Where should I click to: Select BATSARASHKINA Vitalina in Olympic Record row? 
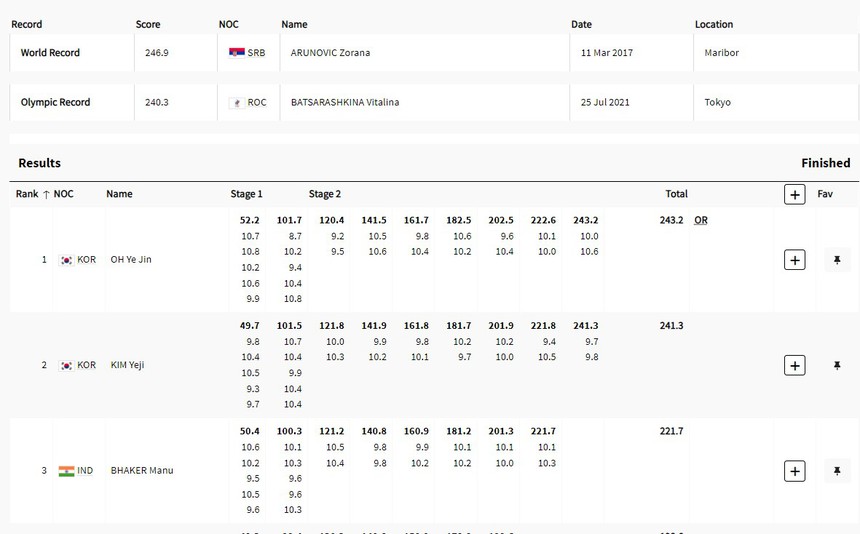coord(345,103)
